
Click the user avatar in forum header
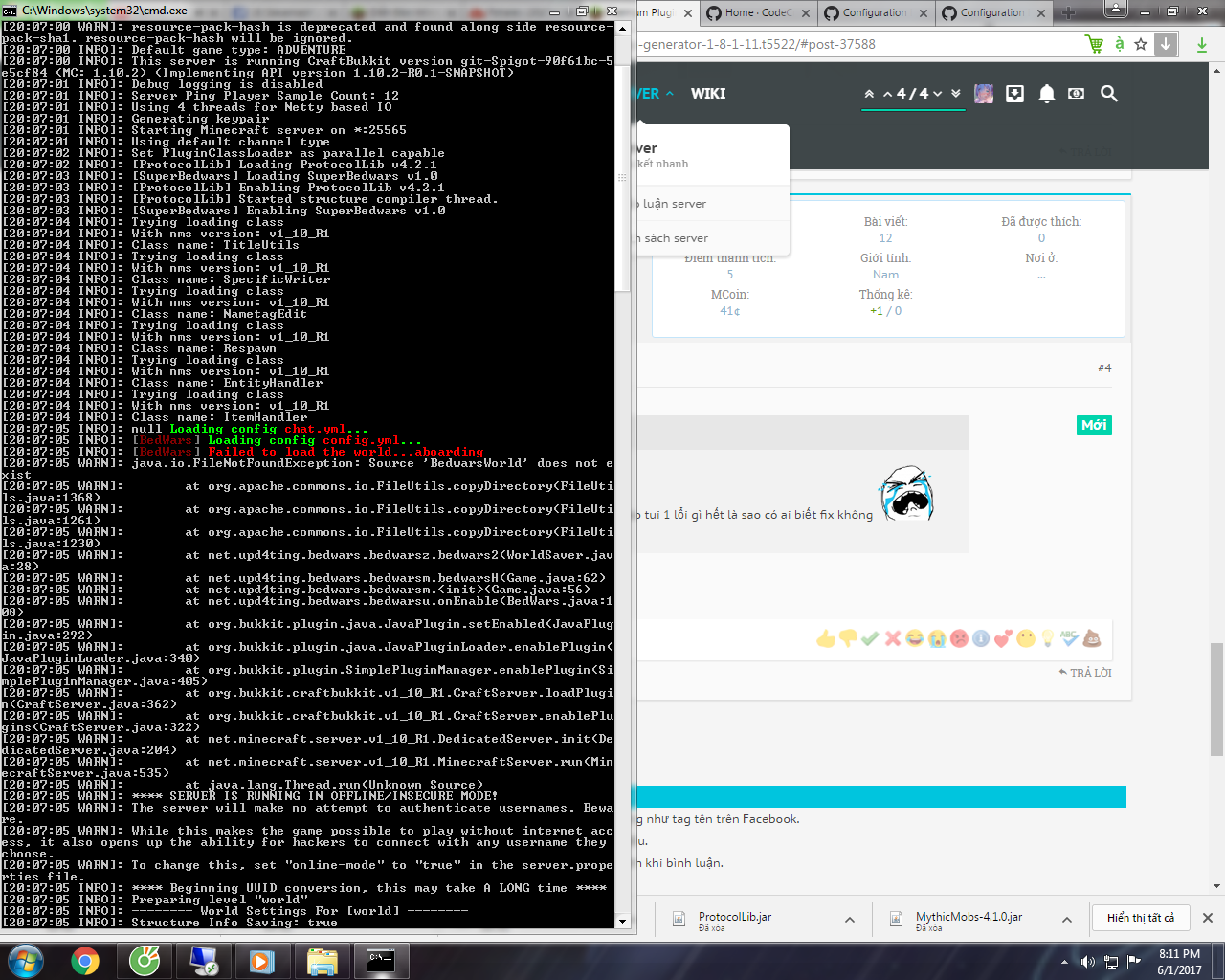tap(984, 94)
